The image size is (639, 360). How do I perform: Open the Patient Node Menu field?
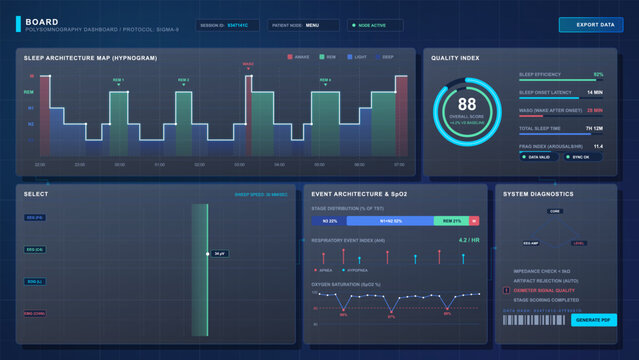point(303,25)
